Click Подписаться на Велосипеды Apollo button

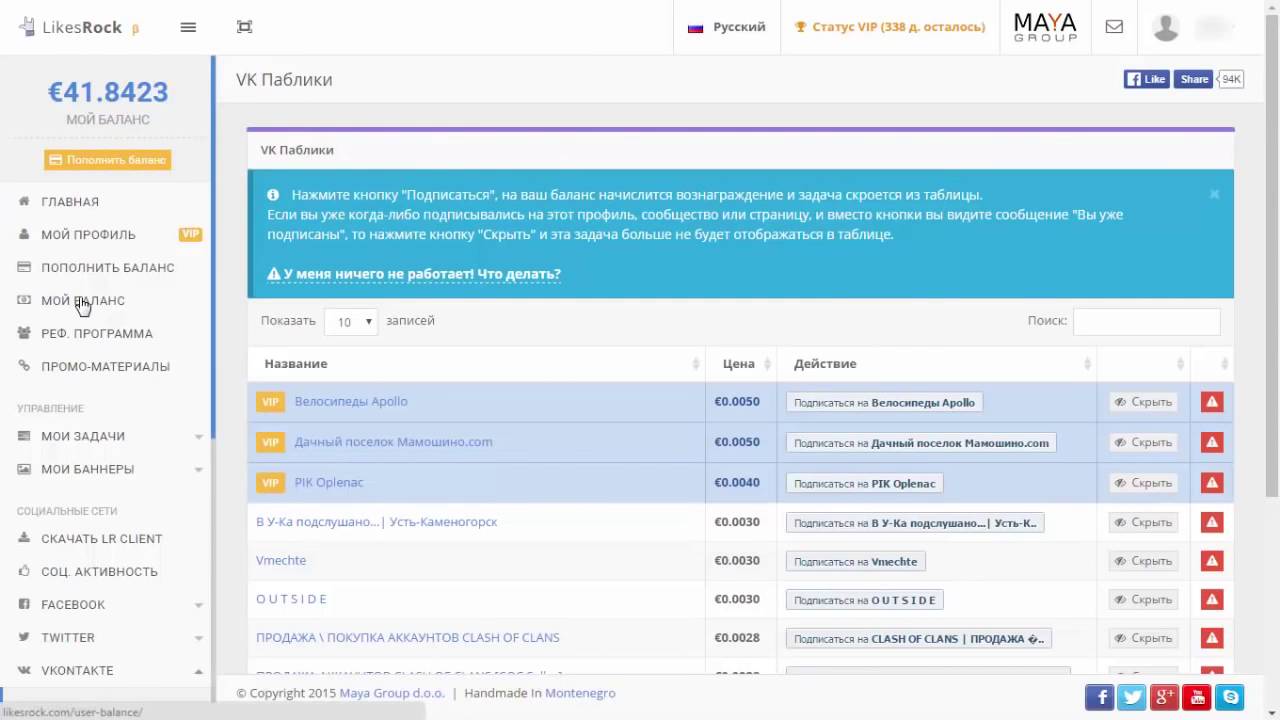pos(884,402)
